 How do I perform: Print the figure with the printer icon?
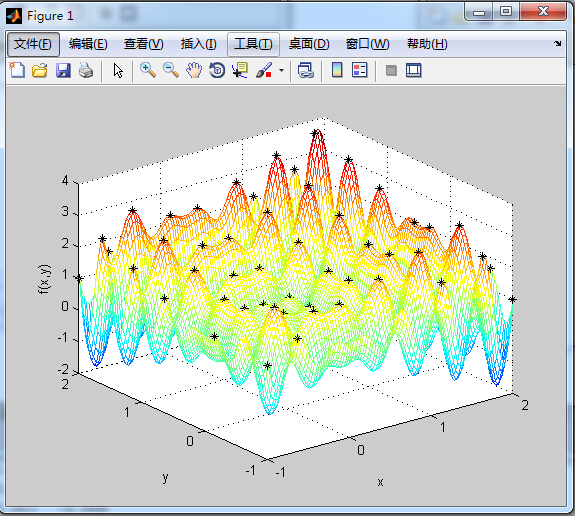click(x=86, y=70)
